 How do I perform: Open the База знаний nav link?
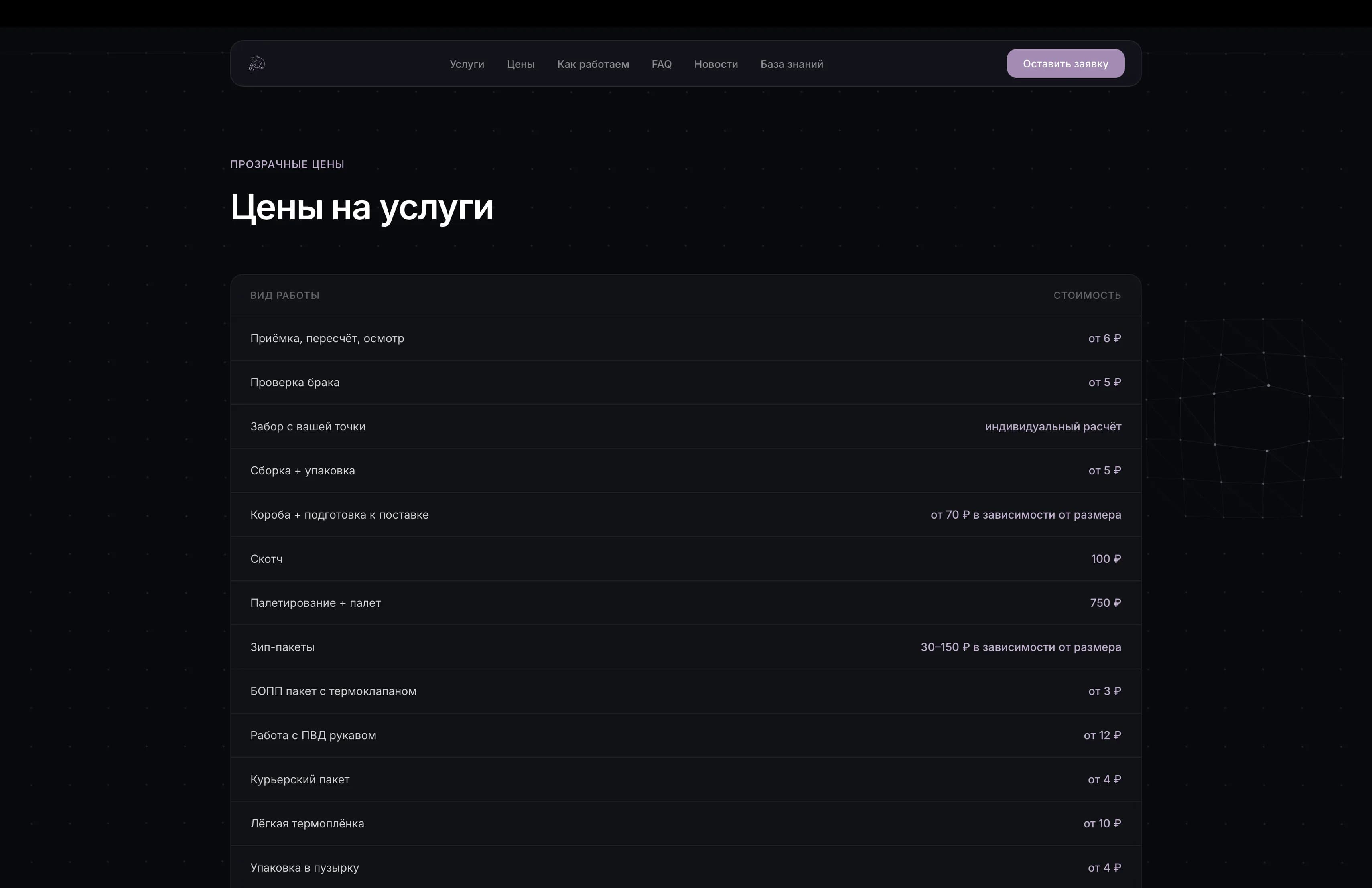792,64
